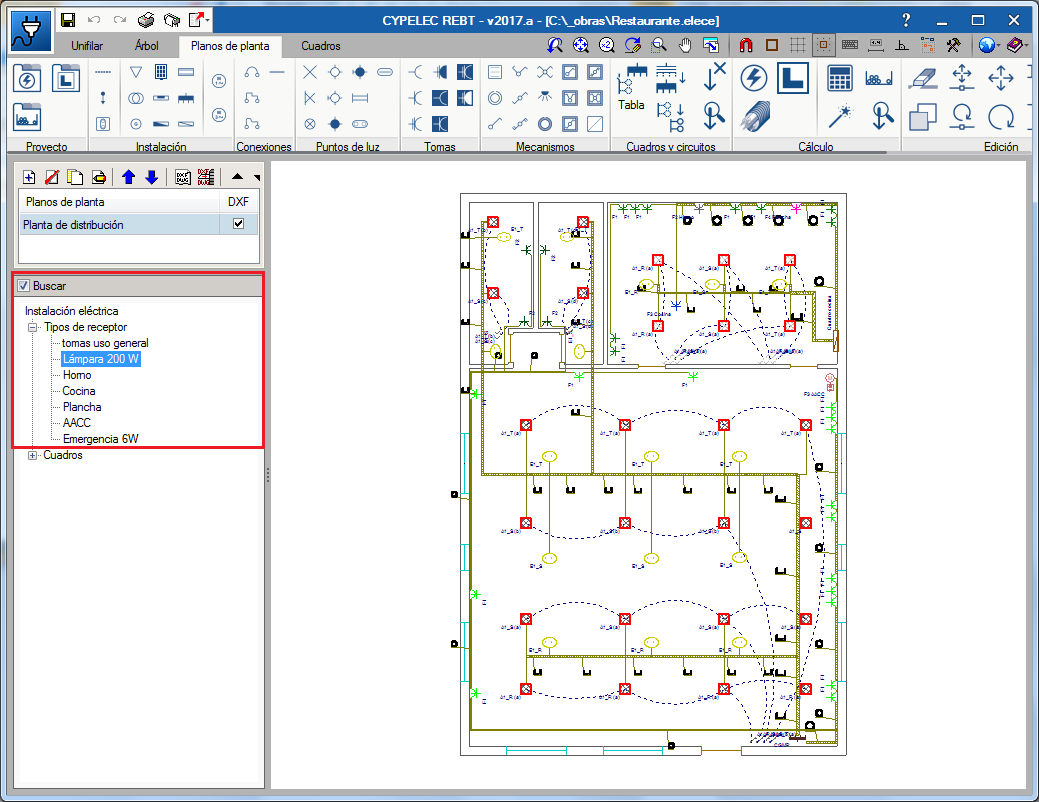Select the filled circle light point icon, top row
1039x802 pixels.
(360, 72)
